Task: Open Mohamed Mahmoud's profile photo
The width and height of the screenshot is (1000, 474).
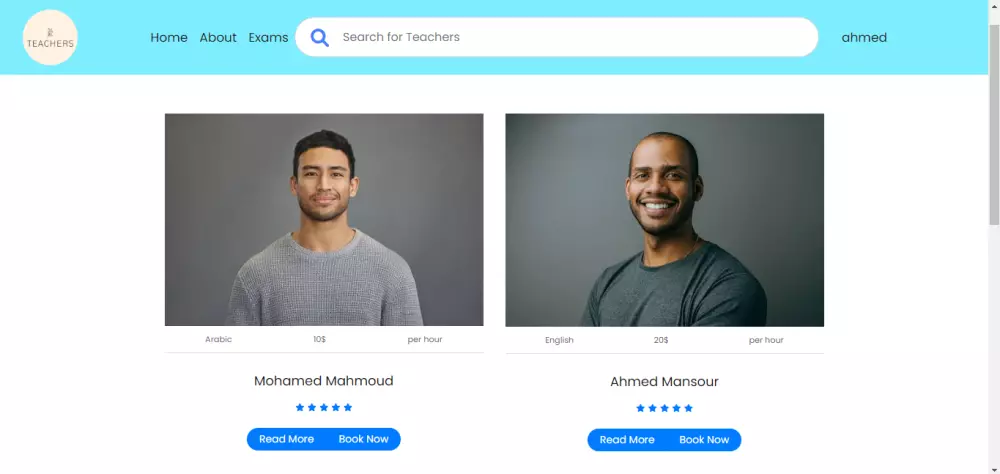Action: tap(324, 219)
